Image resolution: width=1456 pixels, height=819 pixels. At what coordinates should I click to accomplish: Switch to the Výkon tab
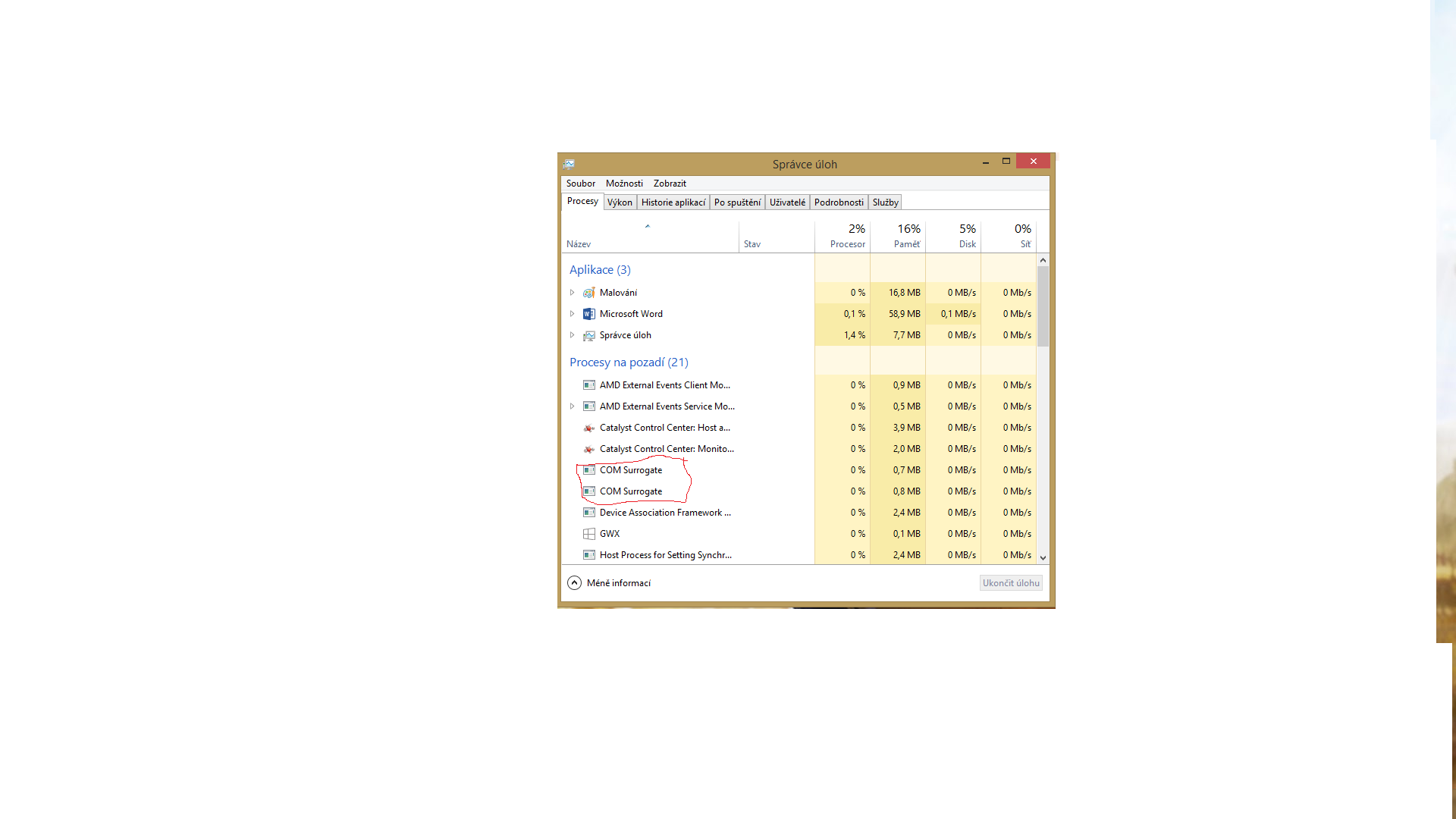[620, 202]
